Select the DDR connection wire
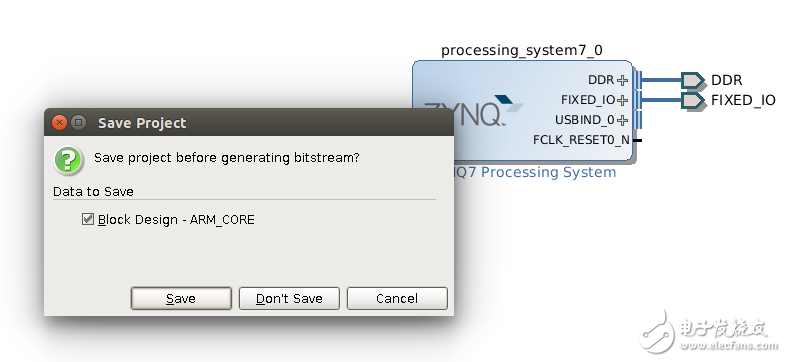The width and height of the screenshot is (786, 362). [x=662, y=80]
